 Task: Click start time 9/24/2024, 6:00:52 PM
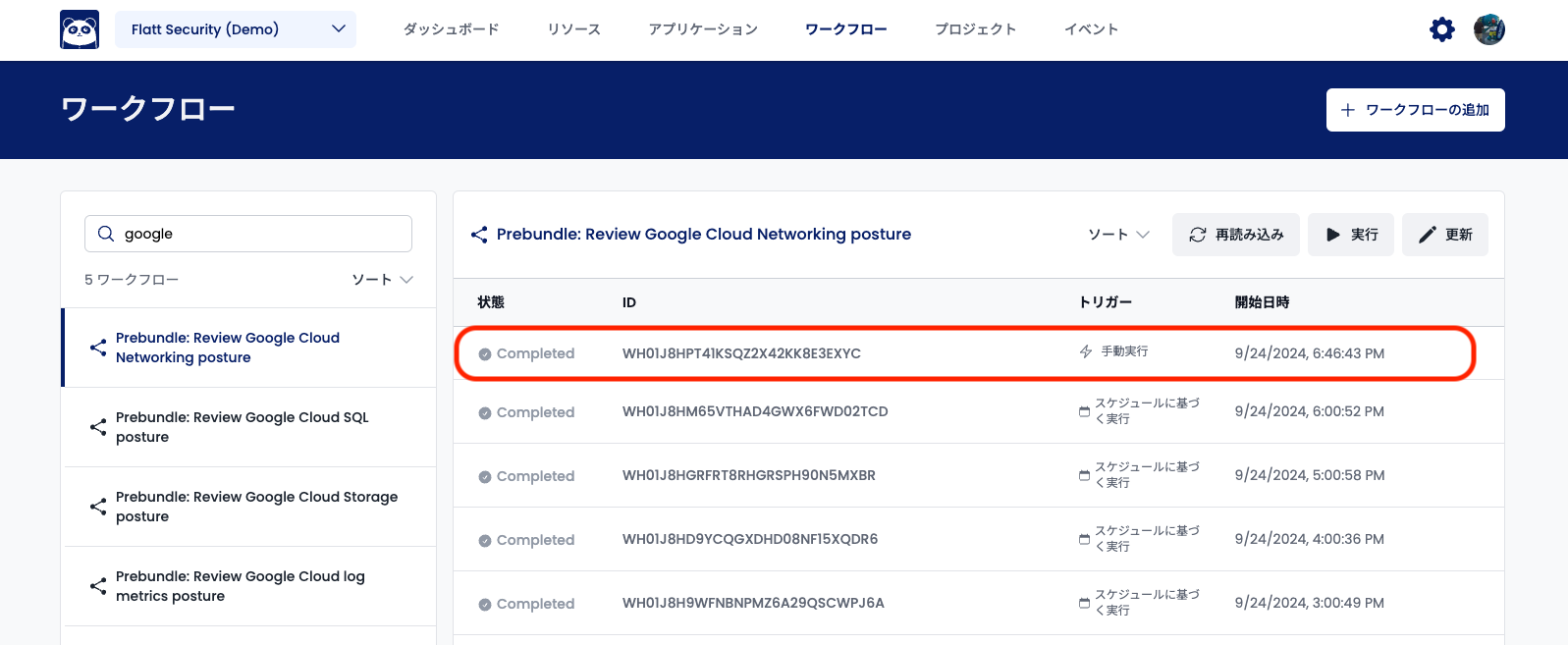tap(1310, 411)
